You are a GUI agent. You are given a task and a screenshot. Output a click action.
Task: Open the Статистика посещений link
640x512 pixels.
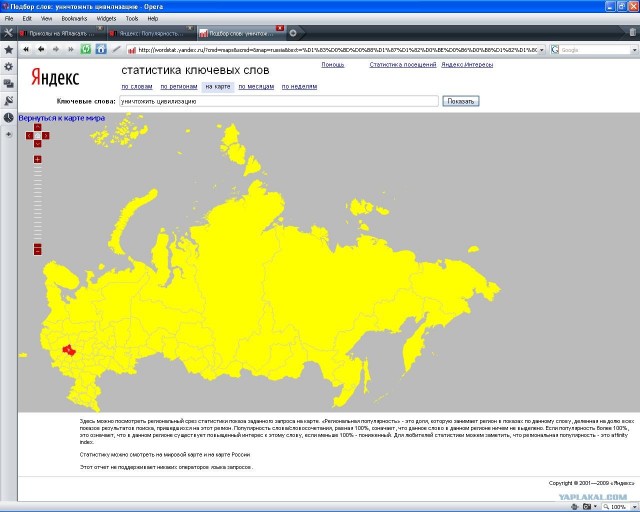[402, 65]
